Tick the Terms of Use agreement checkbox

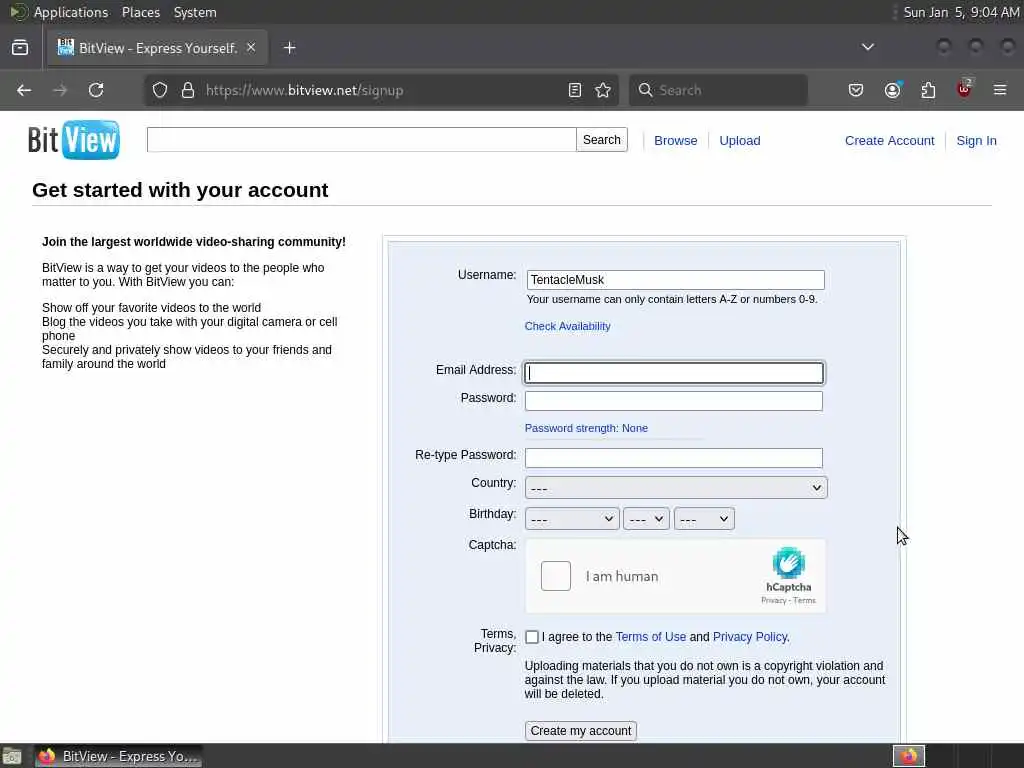532,637
